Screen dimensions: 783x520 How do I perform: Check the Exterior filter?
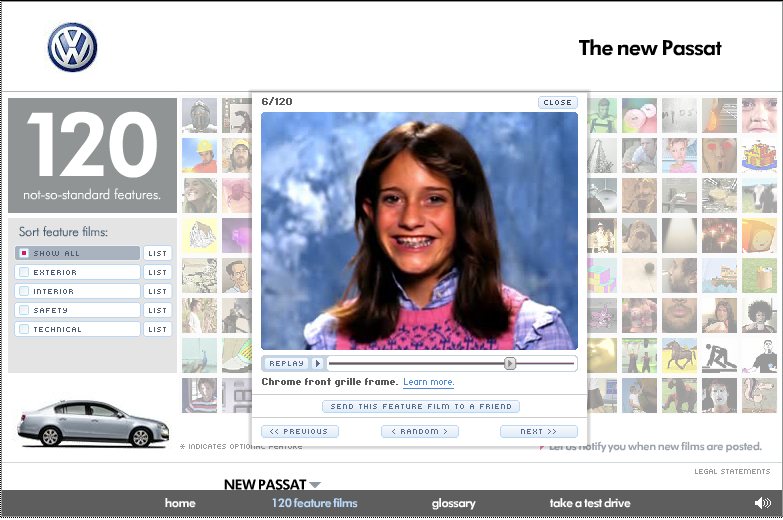pyautogui.click(x=24, y=272)
